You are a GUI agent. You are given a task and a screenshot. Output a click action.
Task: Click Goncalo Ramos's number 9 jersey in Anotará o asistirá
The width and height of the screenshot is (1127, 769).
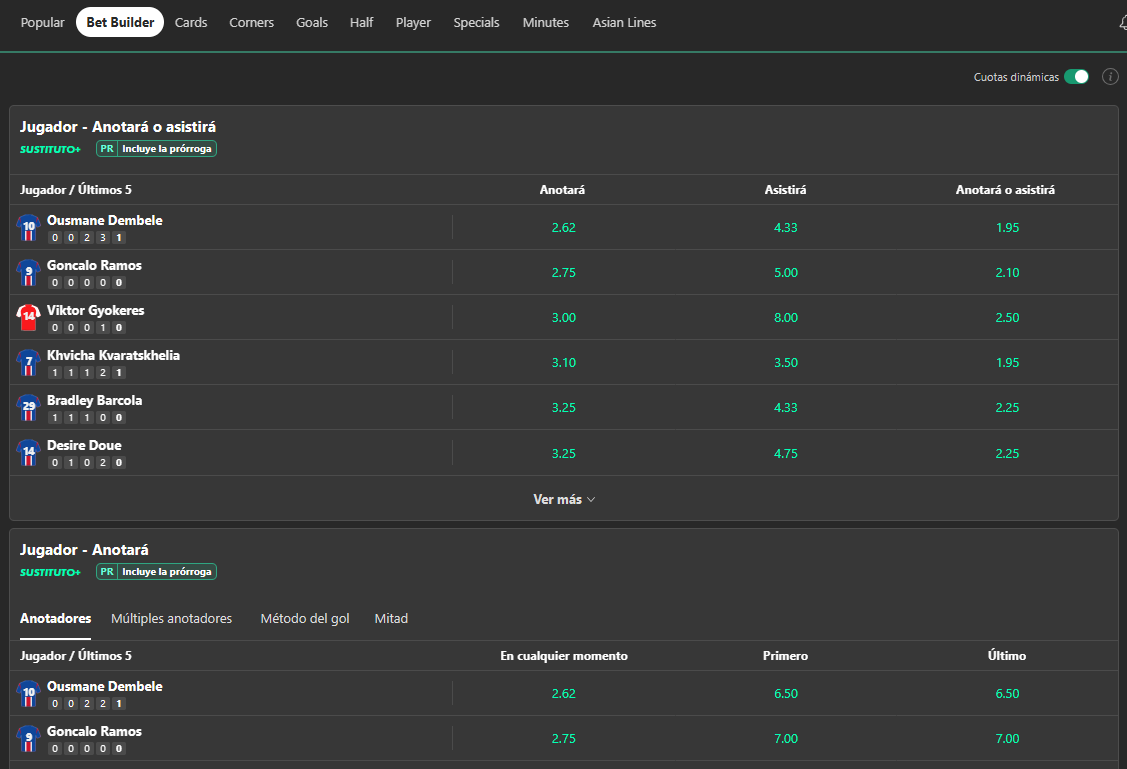tap(29, 273)
